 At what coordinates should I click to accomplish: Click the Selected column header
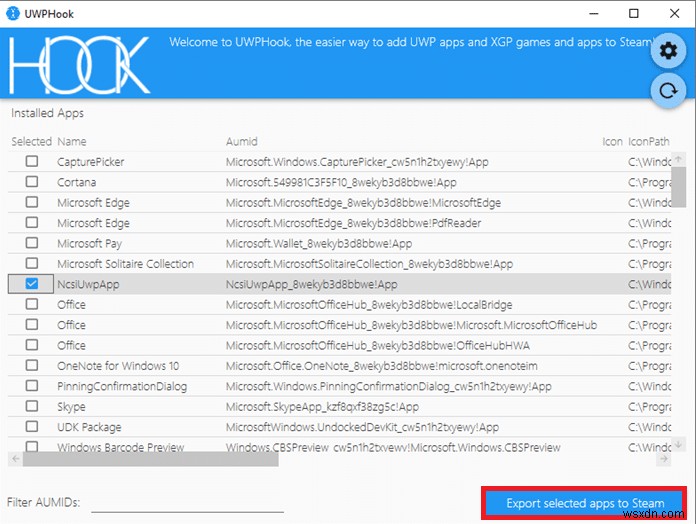tap(32, 142)
